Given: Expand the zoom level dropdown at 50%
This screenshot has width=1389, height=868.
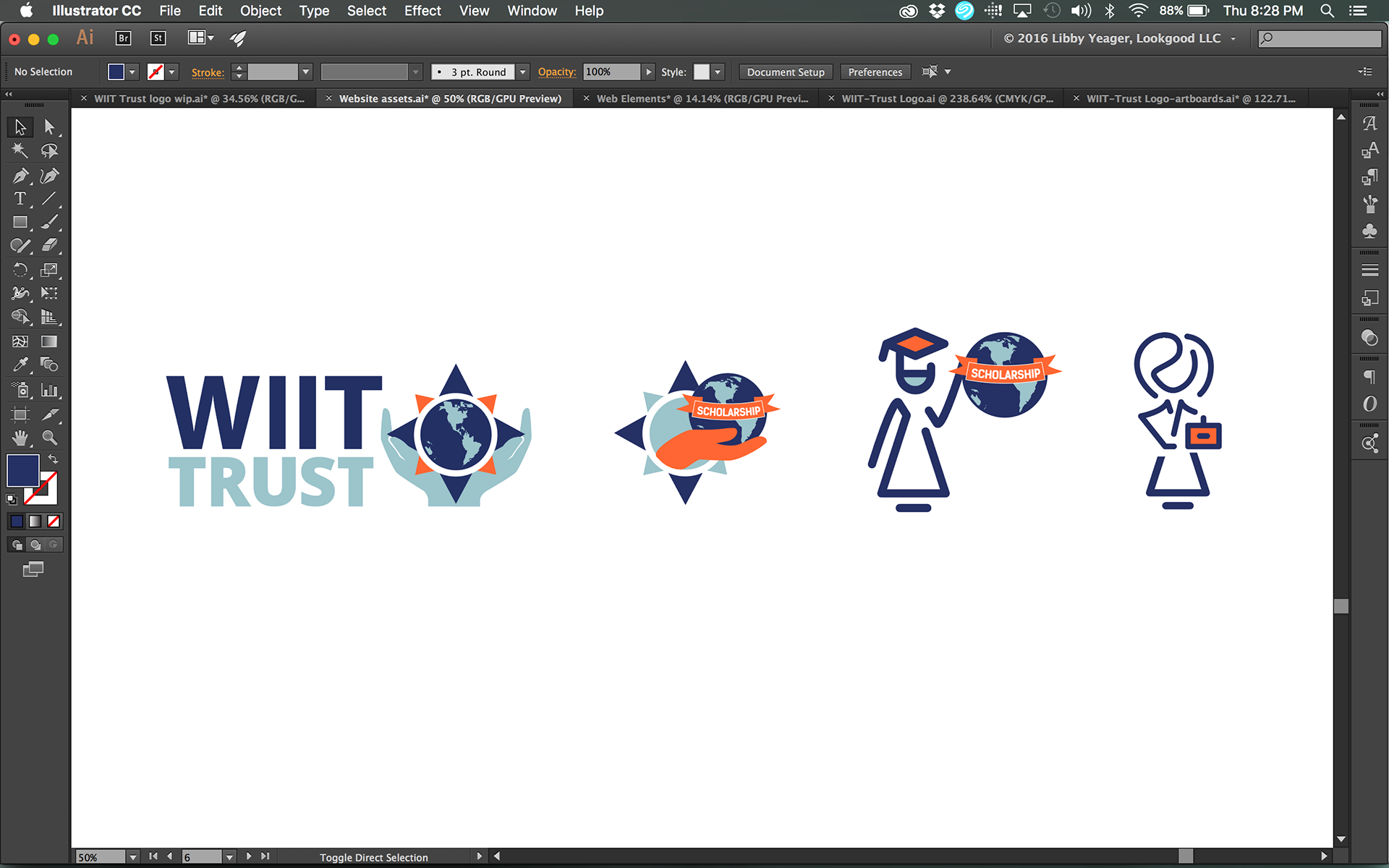Looking at the screenshot, I should pyautogui.click(x=132, y=857).
